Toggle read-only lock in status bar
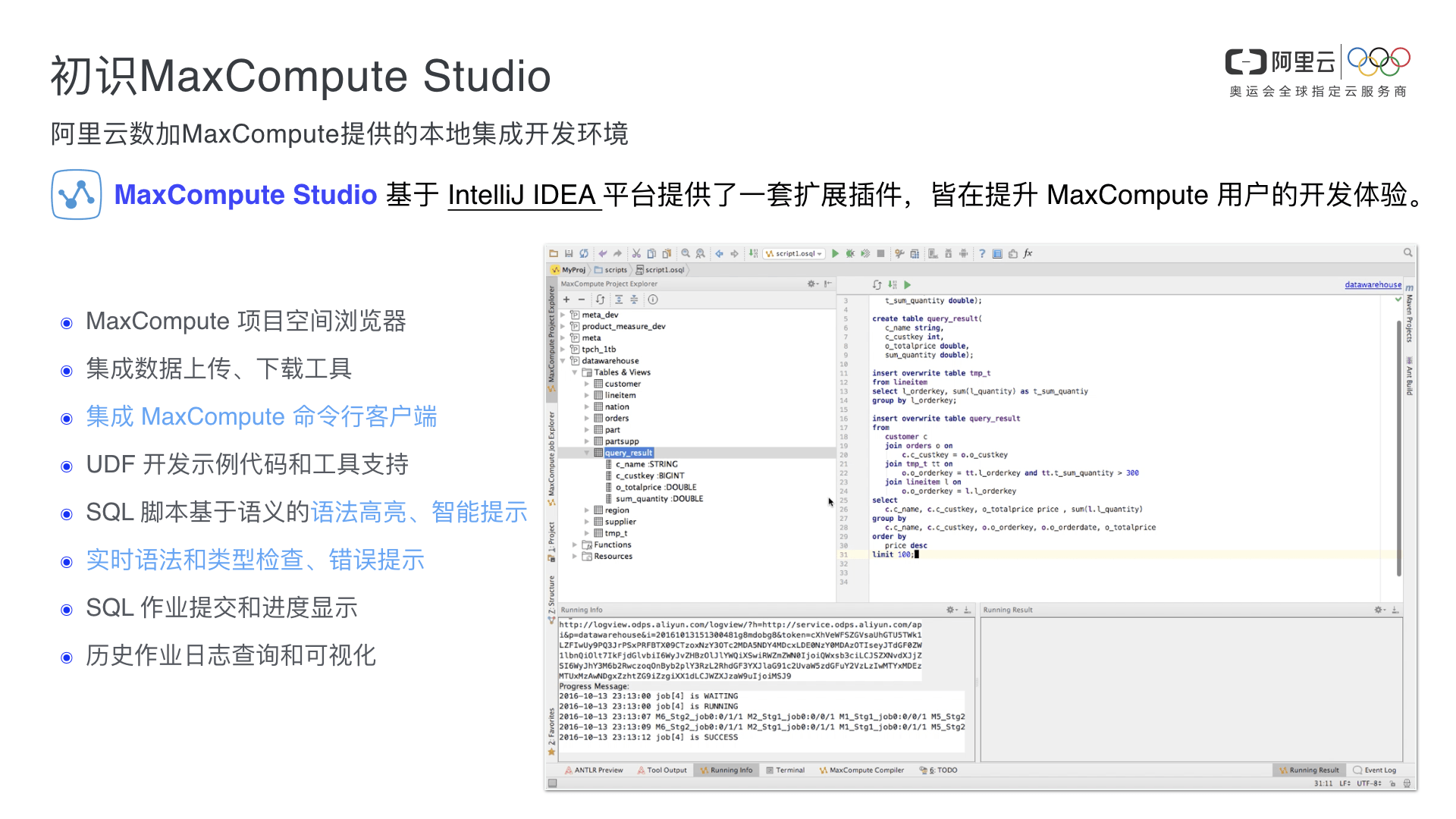This screenshot has height=819, width=1456. click(x=1392, y=783)
